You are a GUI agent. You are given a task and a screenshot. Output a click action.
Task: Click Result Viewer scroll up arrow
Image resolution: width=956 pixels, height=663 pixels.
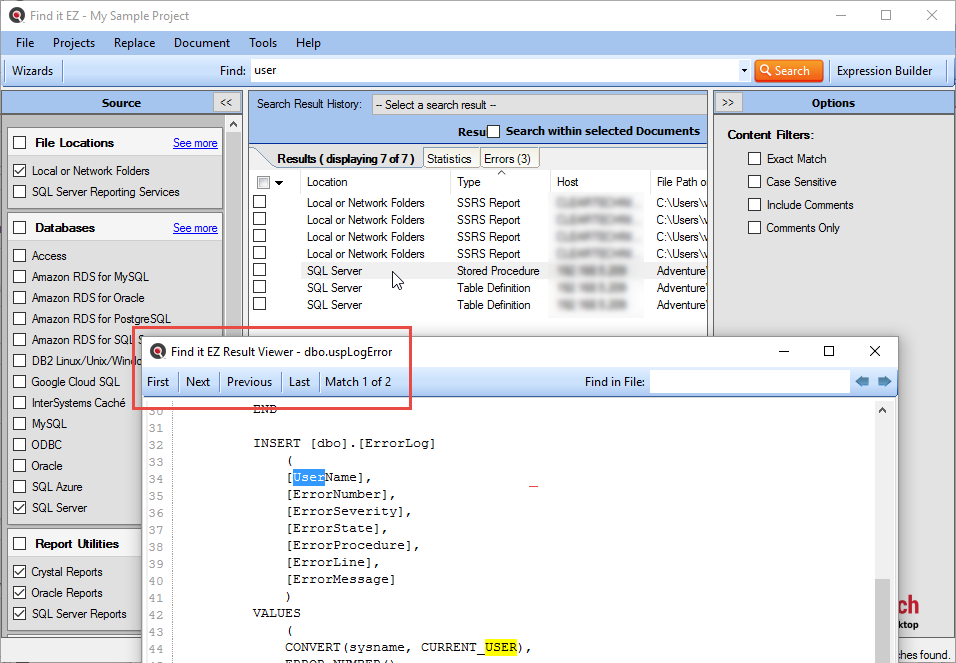click(x=882, y=410)
